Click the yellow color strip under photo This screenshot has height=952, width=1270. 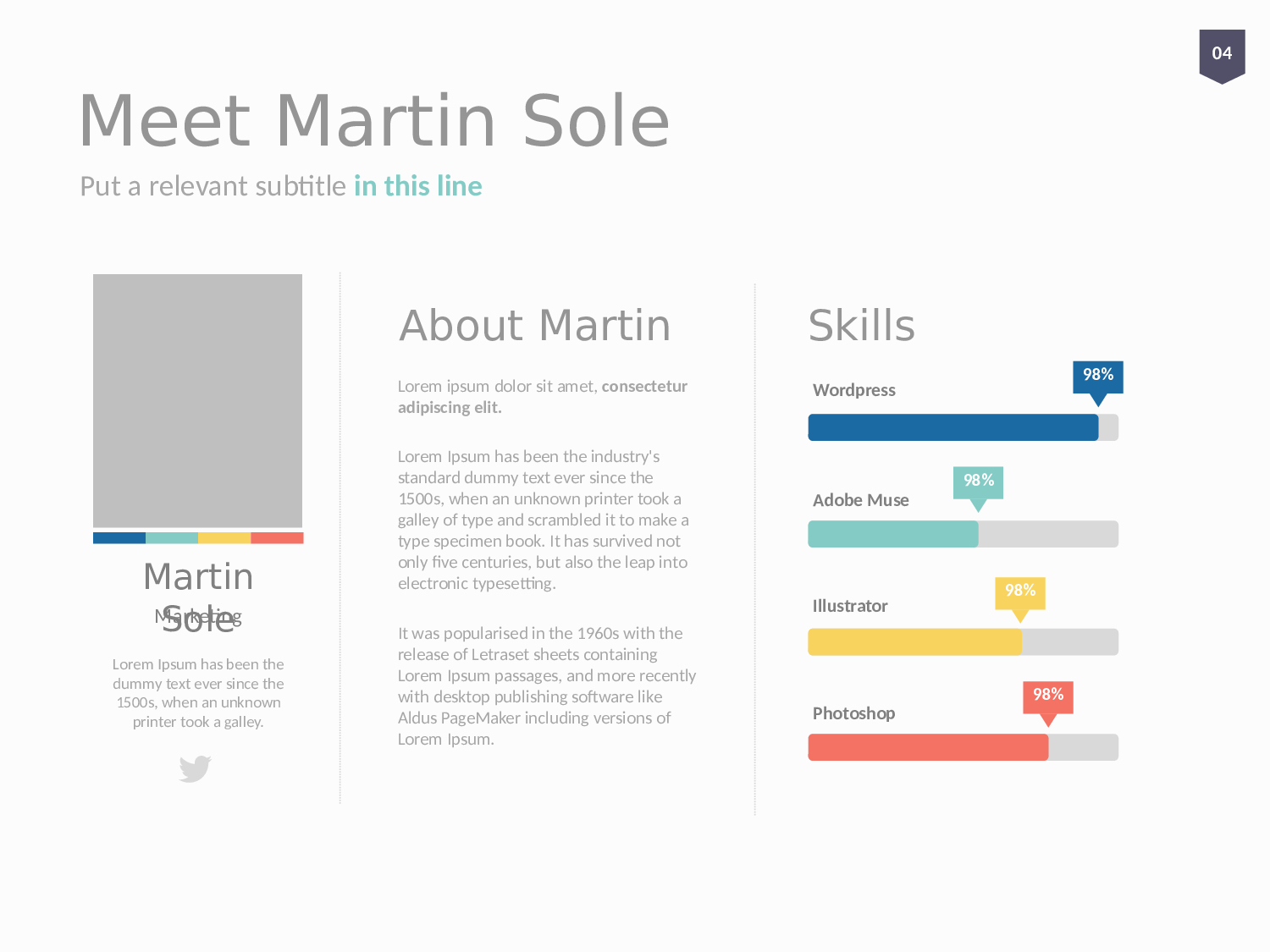[x=224, y=538]
